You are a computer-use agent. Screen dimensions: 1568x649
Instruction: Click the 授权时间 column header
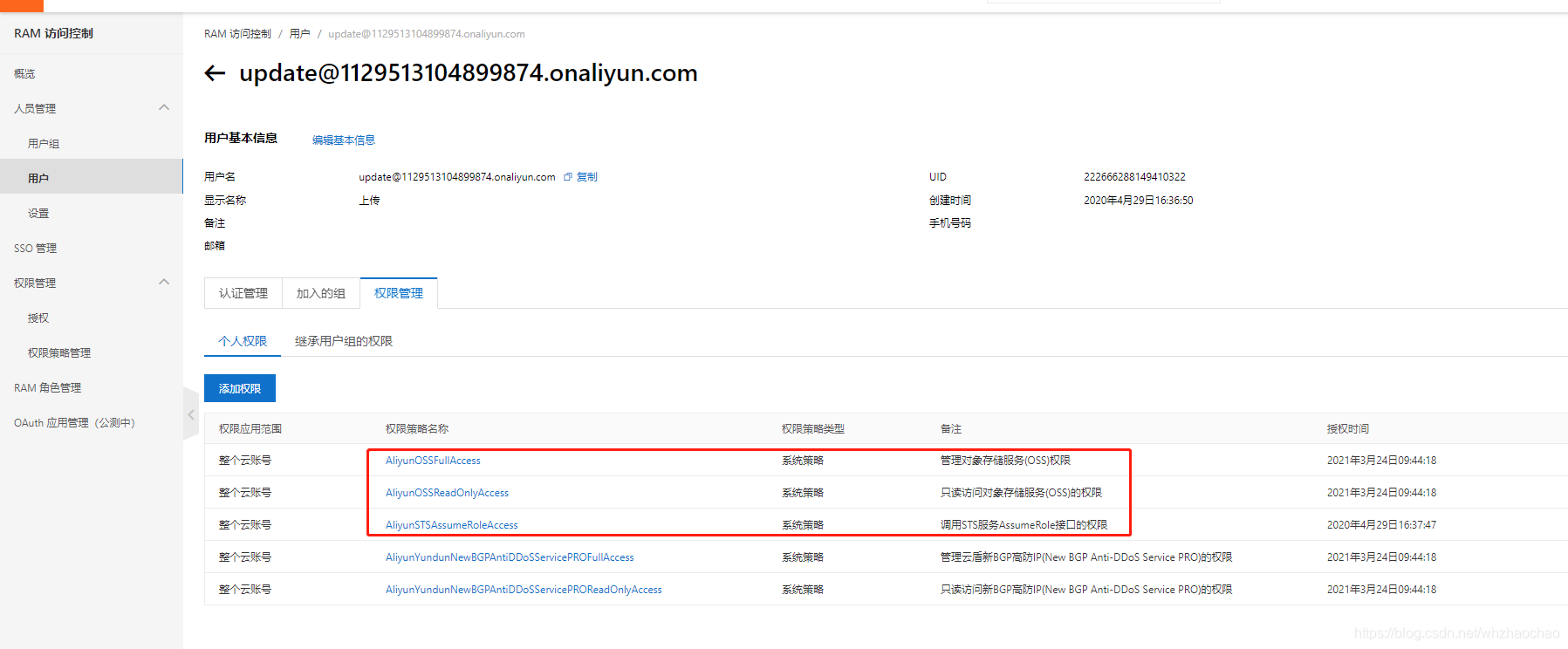[x=1348, y=429]
